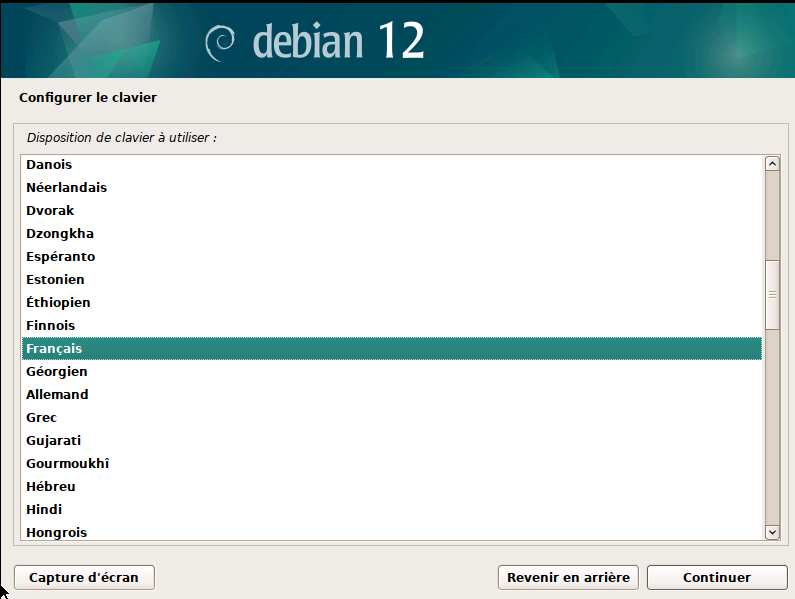Pick the Grec layout
Viewport: 795px width, 599px height.
[391, 417]
